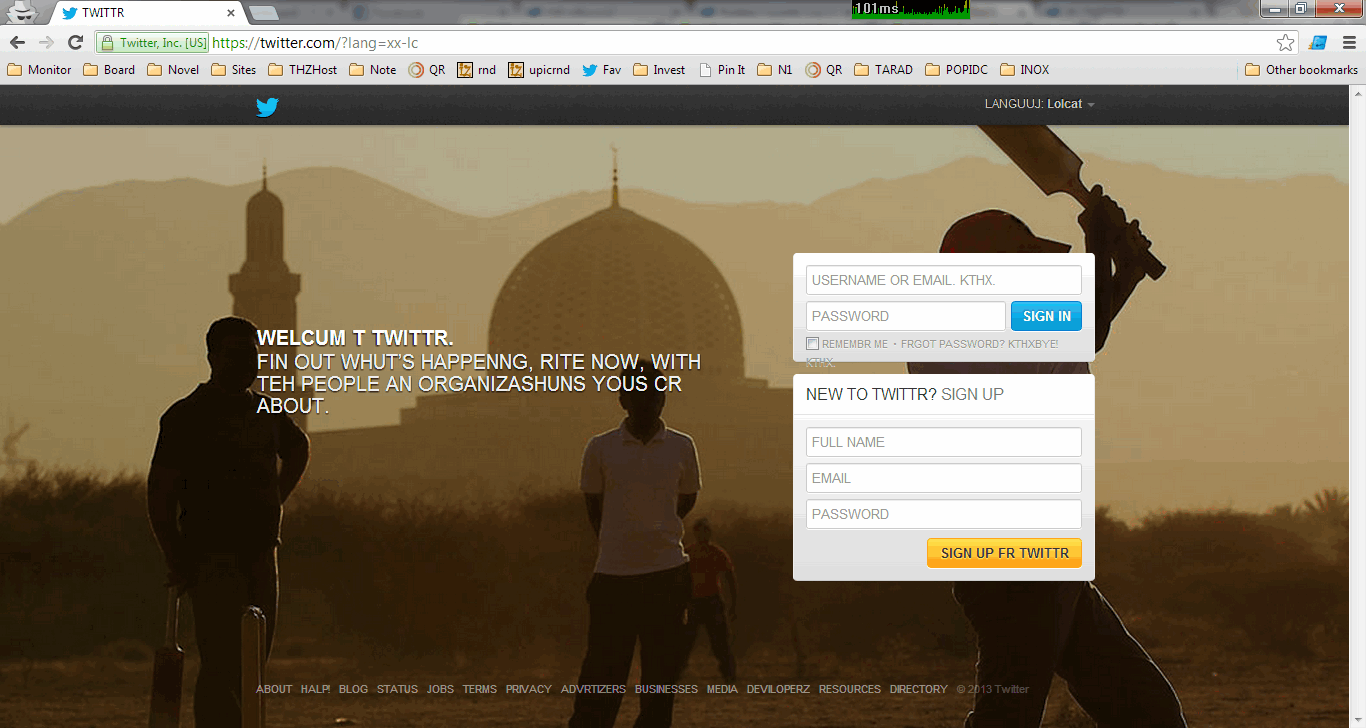Bookmark this page with the star icon
Screen dimensions: 1366x728
[x=1286, y=42]
